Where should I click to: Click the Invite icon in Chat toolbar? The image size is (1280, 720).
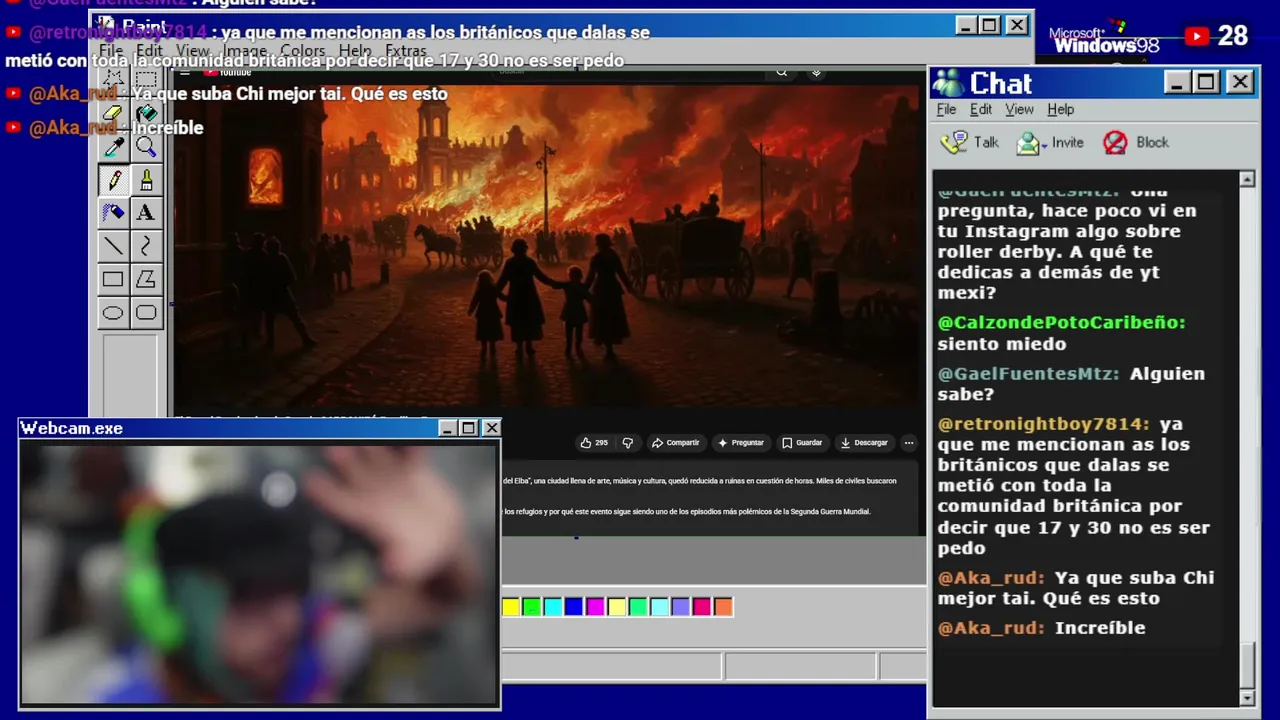(x=1028, y=143)
